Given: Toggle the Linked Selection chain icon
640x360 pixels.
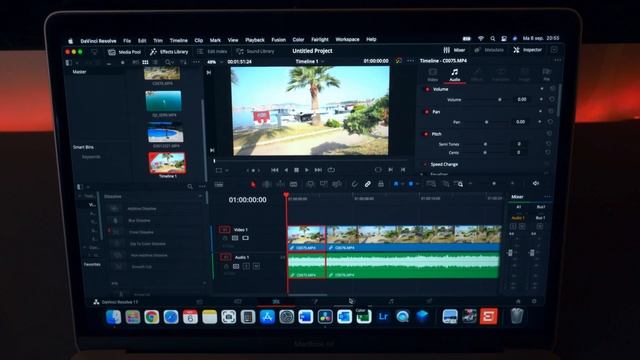Looking at the screenshot, I should coord(368,184).
